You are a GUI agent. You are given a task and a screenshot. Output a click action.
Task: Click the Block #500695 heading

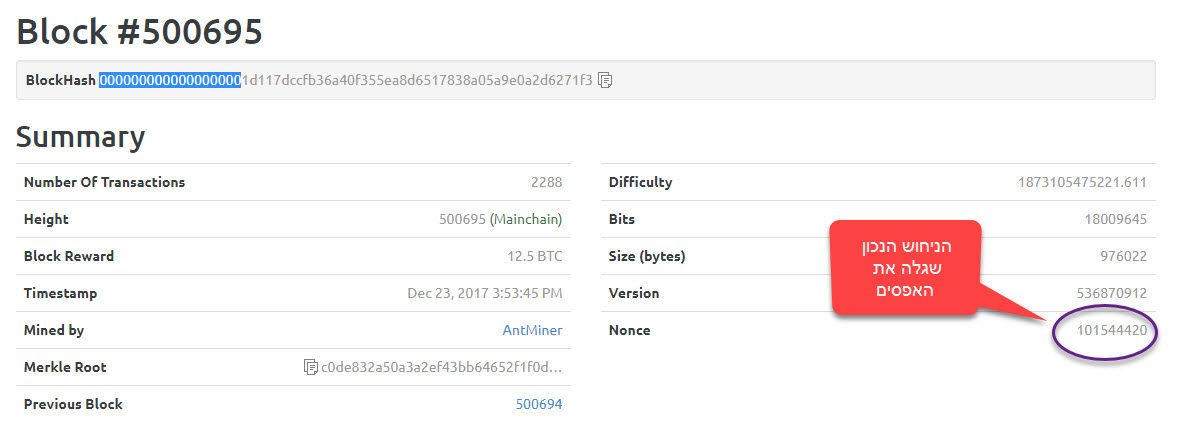(139, 32)
